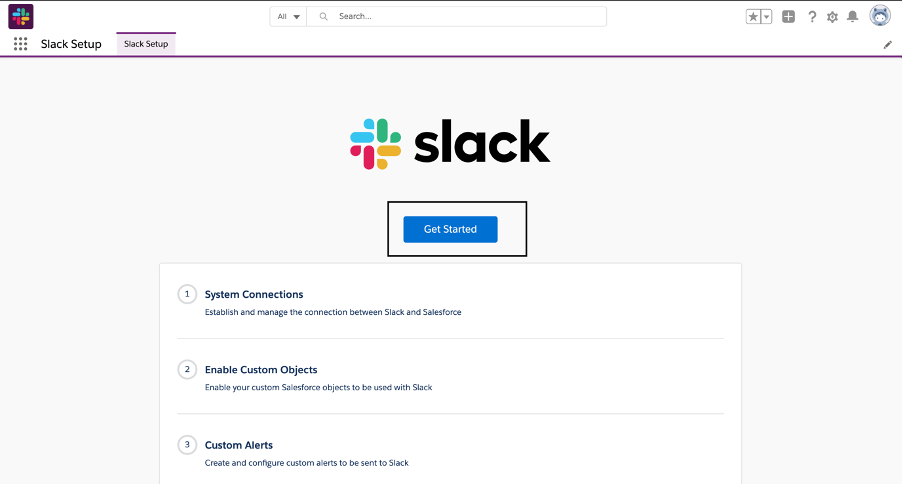This screenshot has height=484, width=902.
Task: Open System Connections step
Action: pyautogui.click(x=254, y=294)
